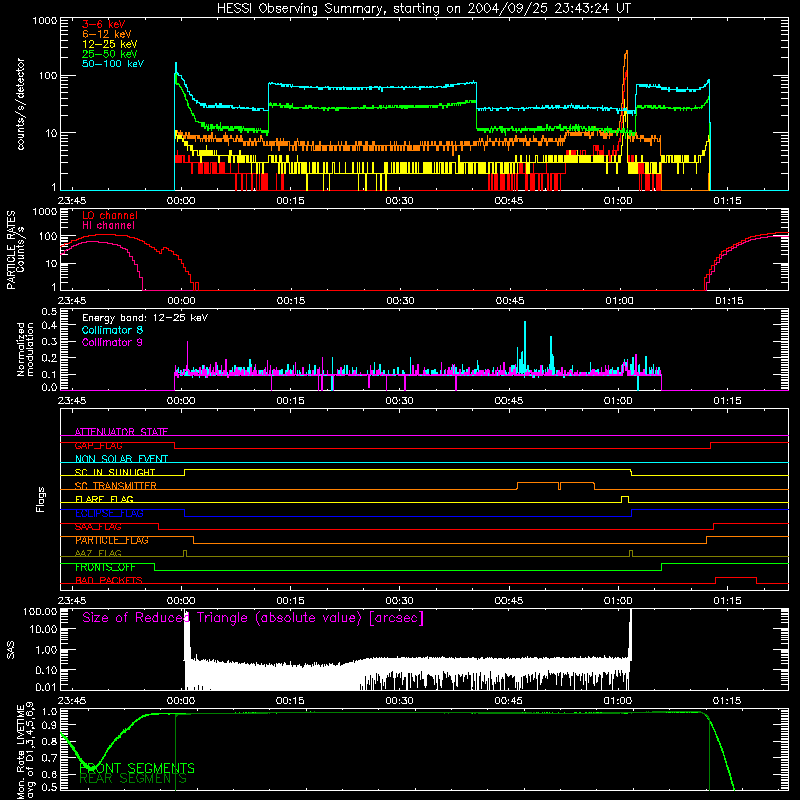Click the 0.4 tick on the modulation axis
This screenshot has width=800, height=800.
click(49, 325)
